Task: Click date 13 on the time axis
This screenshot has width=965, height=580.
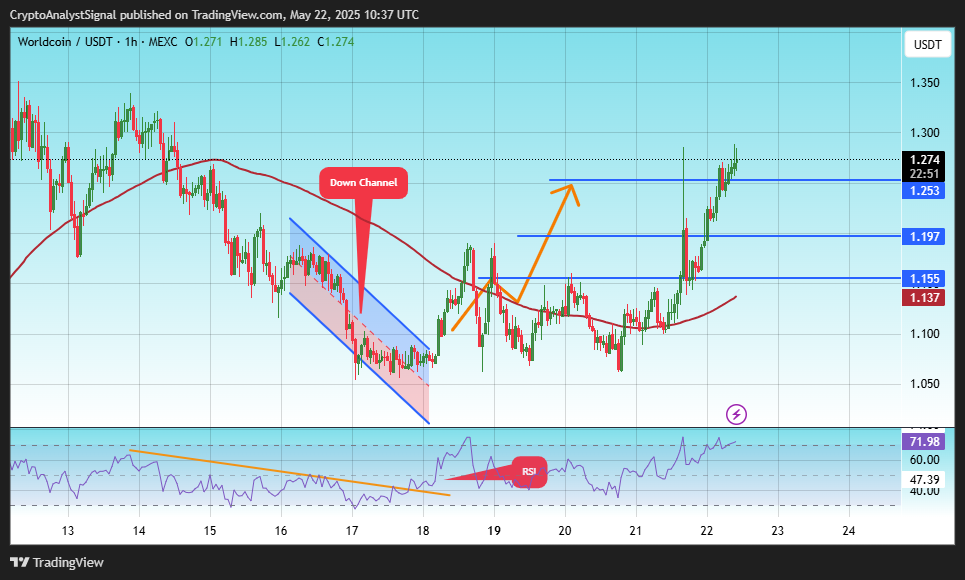Action: click(x=68, y=531)
